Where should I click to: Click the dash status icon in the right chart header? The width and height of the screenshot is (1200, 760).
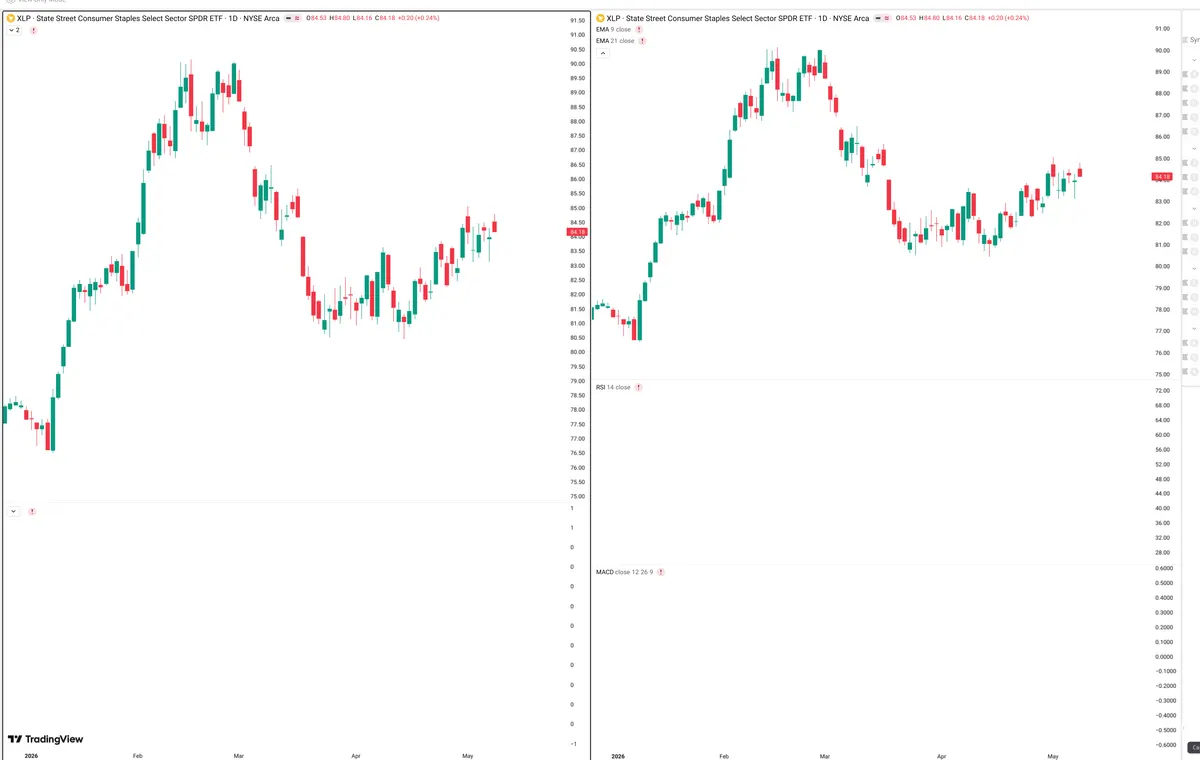click(878, 18)
